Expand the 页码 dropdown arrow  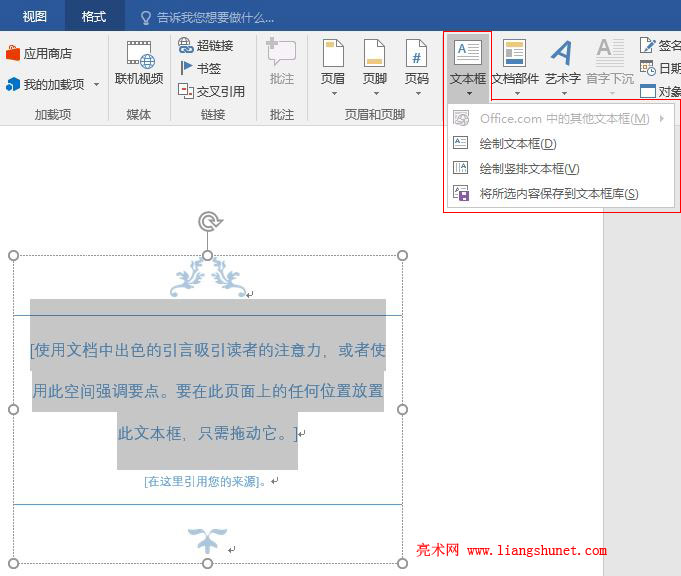(418, 93)
